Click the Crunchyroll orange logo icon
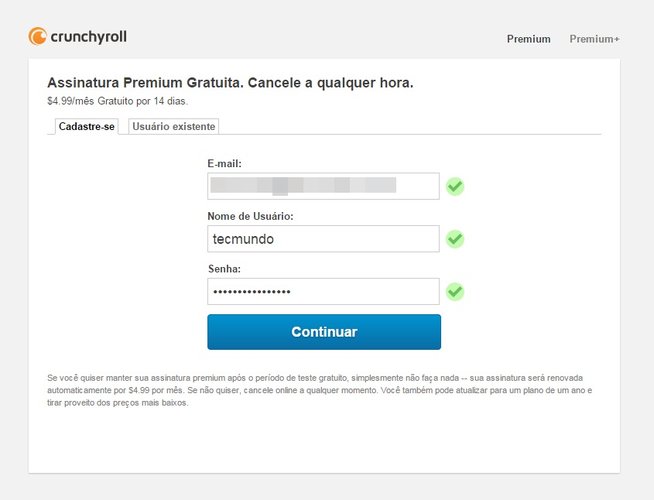This screenshot has height=500, width=654. 37,36
